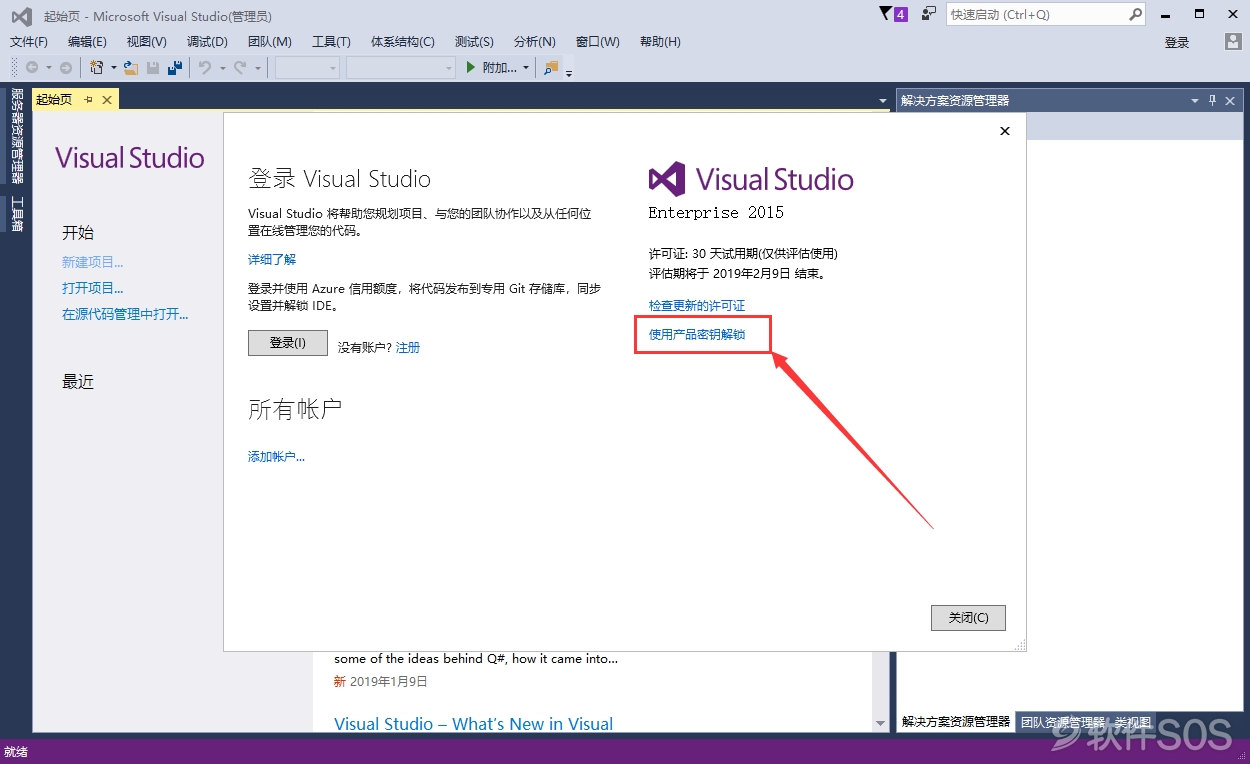
Task: Click 新建项目... on the start page
Action: pyautogui.click(x=93, y=262)
